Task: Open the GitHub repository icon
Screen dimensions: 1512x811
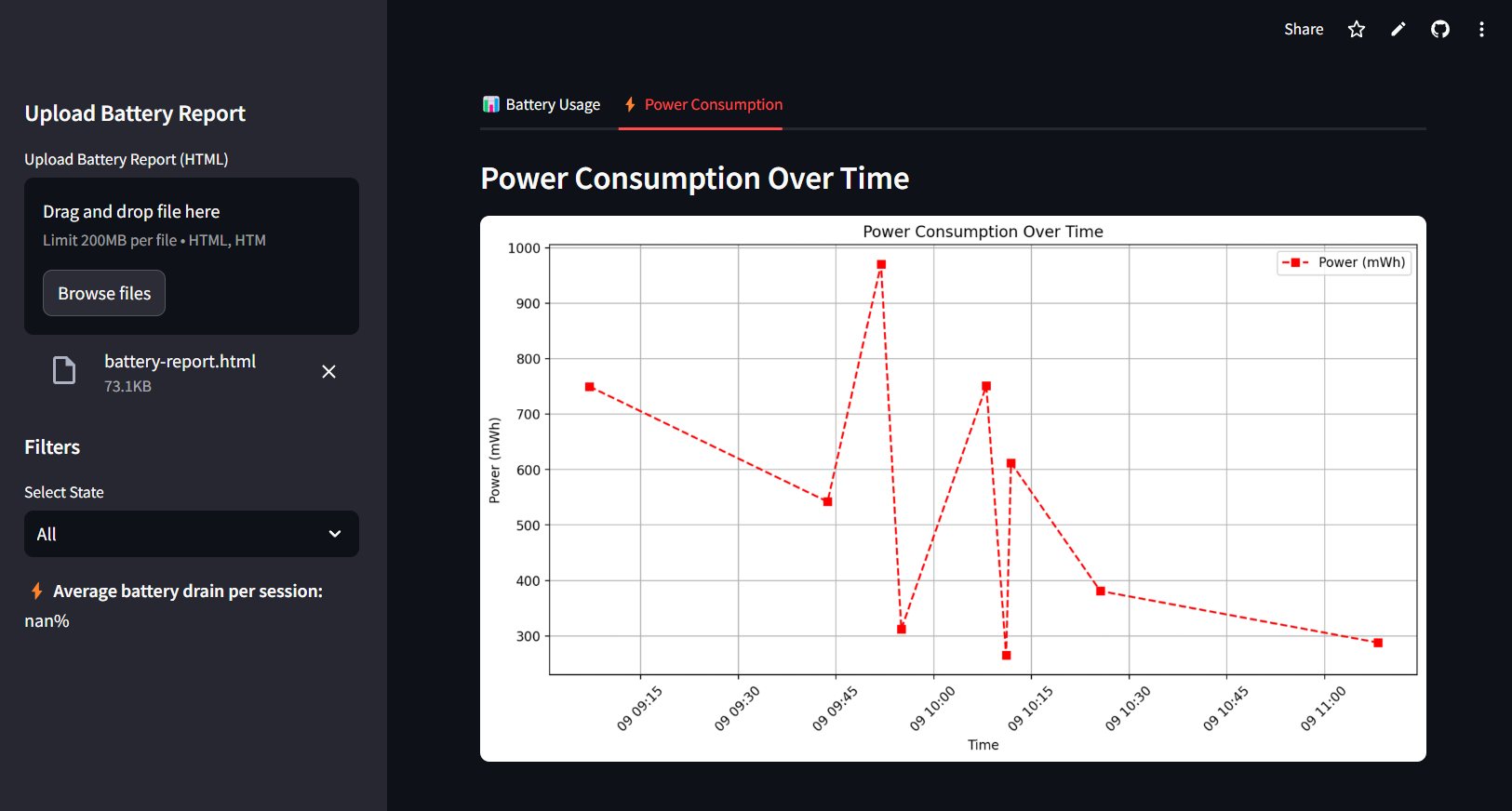Action: tap(1440, 30)
